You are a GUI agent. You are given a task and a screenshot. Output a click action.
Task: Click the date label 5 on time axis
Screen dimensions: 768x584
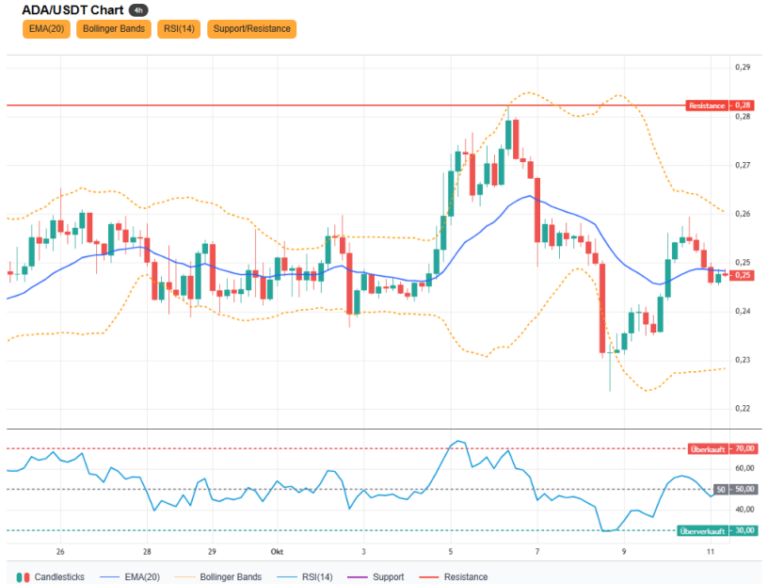[451, 552]
